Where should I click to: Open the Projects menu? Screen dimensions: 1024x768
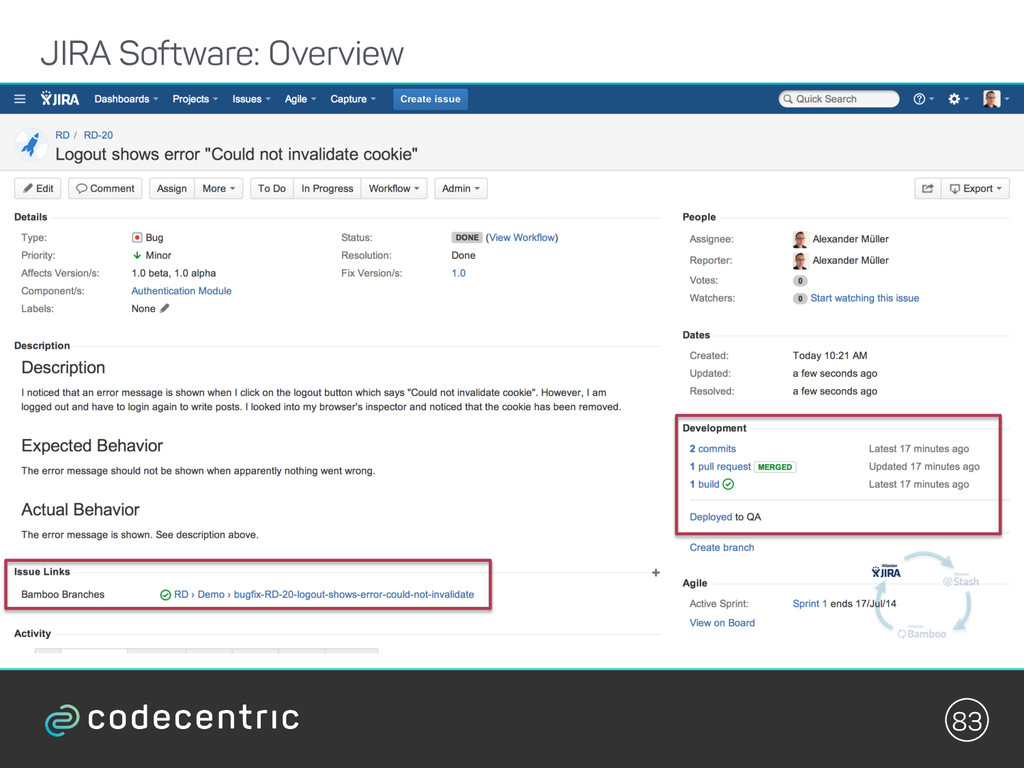tap(195, 99)
